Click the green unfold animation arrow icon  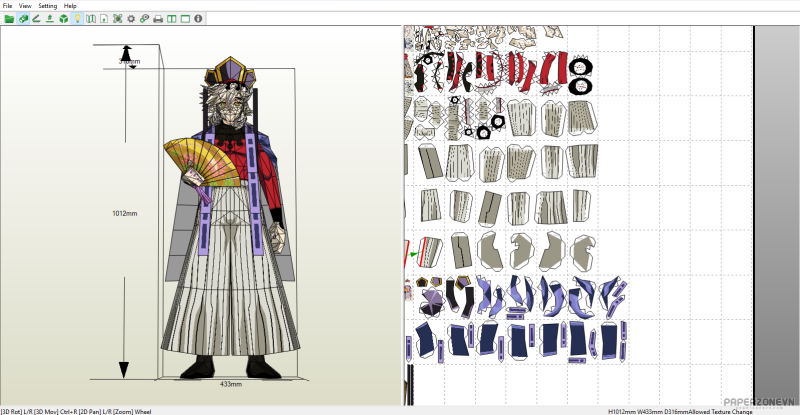click(50, 18)
